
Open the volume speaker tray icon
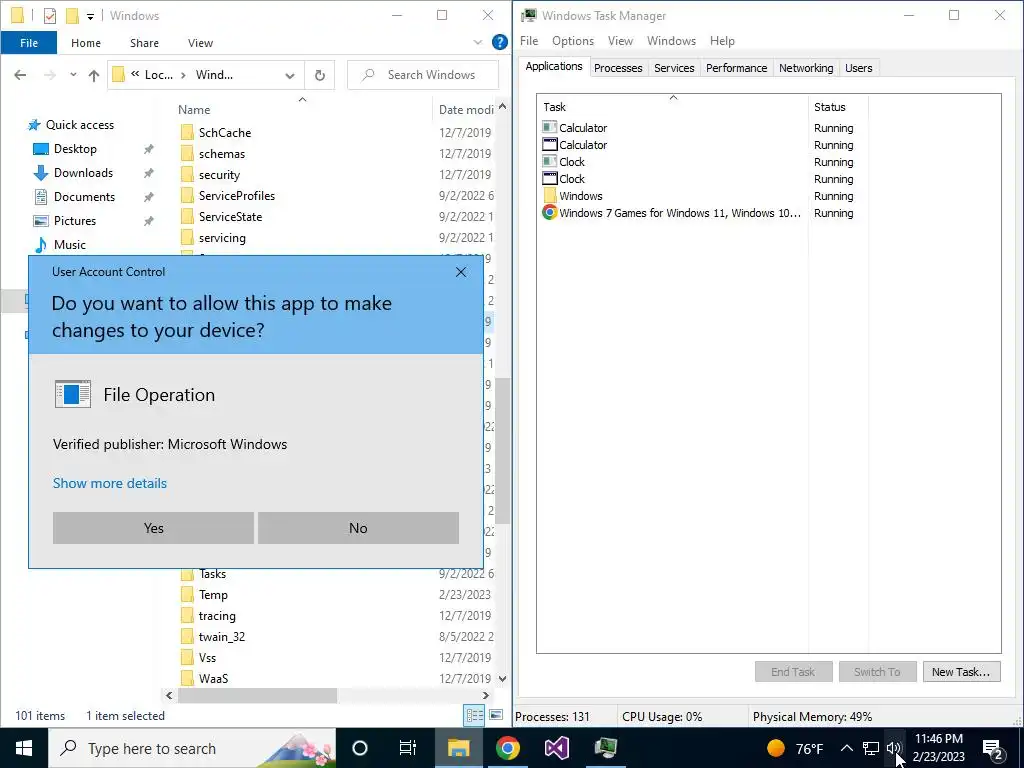point(894,748)
